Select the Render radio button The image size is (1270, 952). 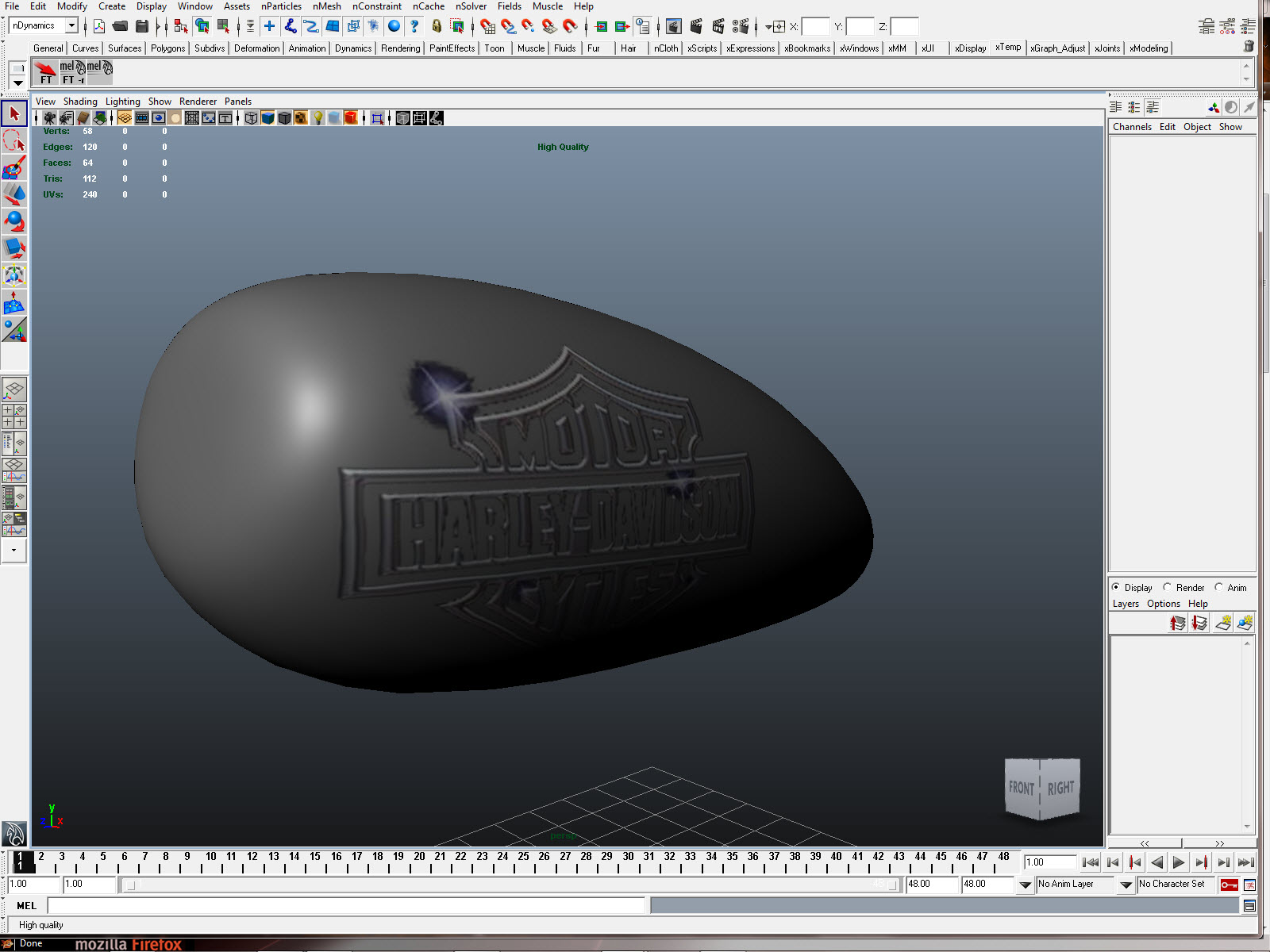[1168, 588]
